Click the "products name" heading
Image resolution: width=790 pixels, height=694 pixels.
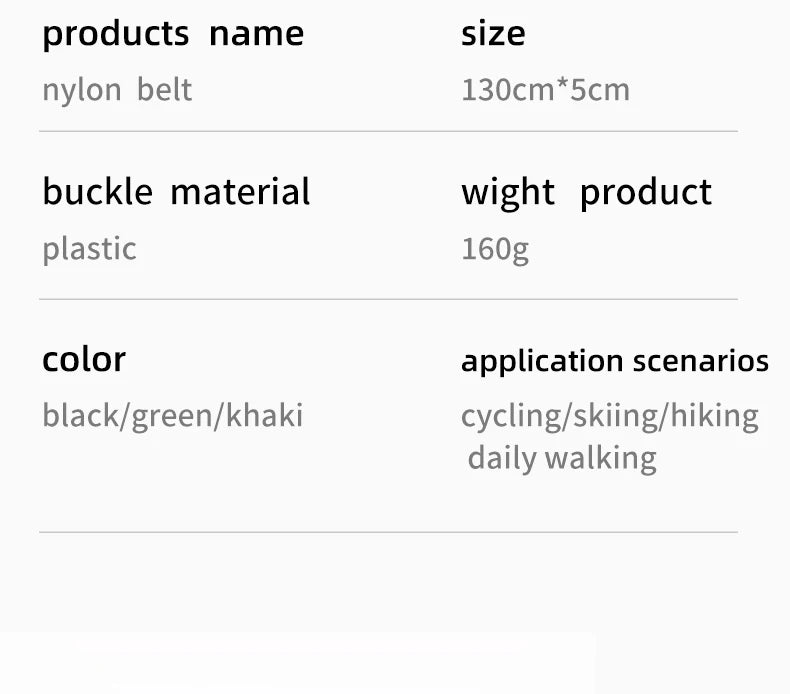172,34
